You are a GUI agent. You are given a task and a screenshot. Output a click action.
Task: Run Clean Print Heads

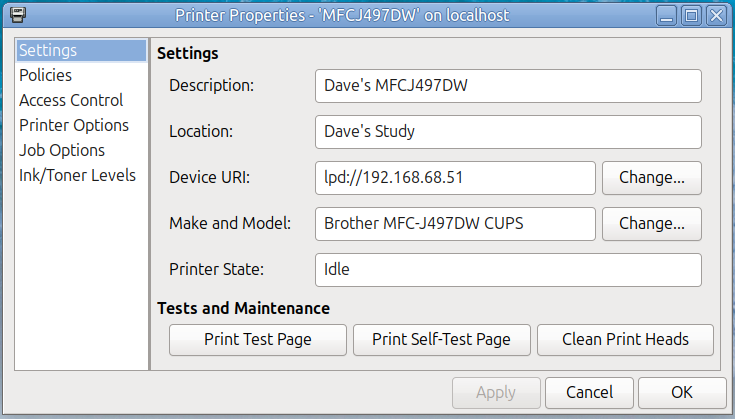point(626,339)
